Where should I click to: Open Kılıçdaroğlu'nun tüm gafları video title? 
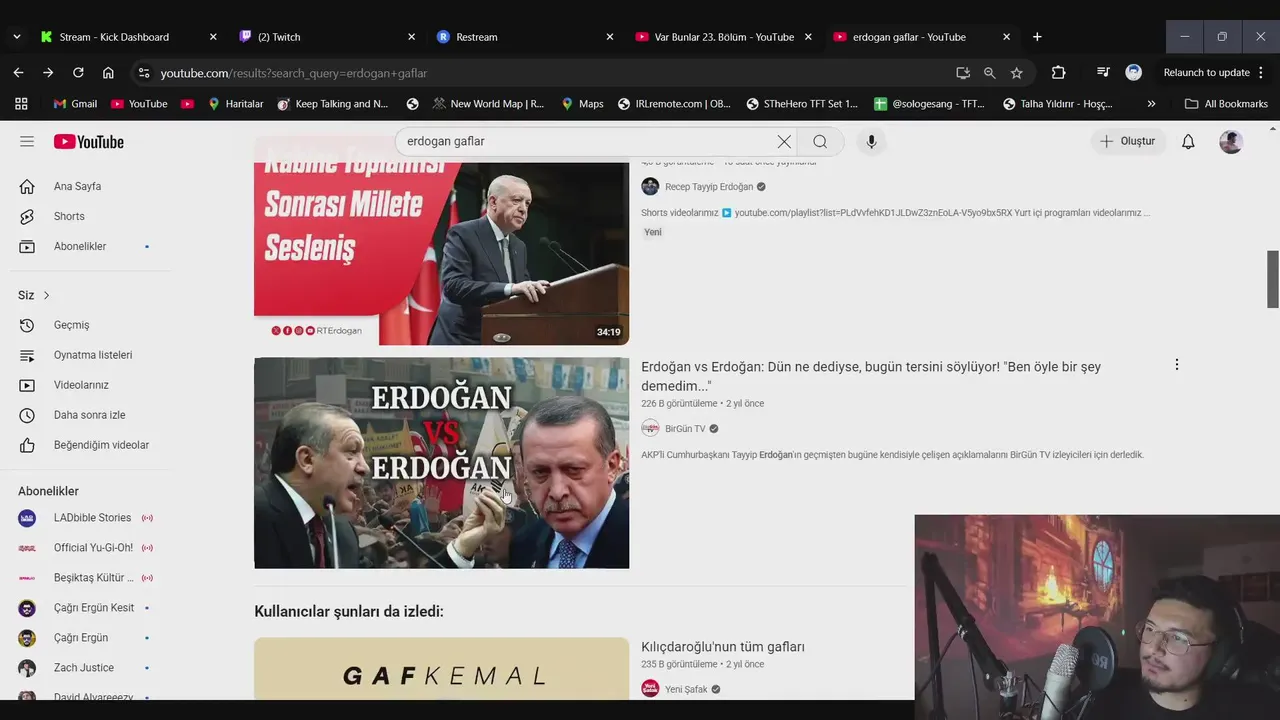723,647
